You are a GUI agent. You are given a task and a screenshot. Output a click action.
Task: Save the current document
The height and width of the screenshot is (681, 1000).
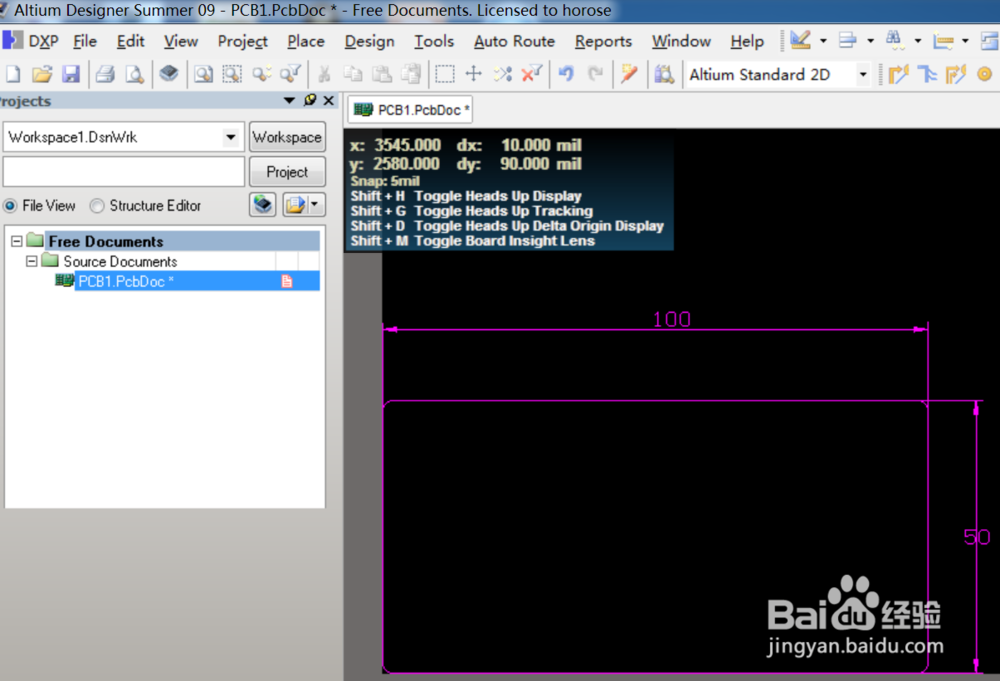(x=70, y=75)
